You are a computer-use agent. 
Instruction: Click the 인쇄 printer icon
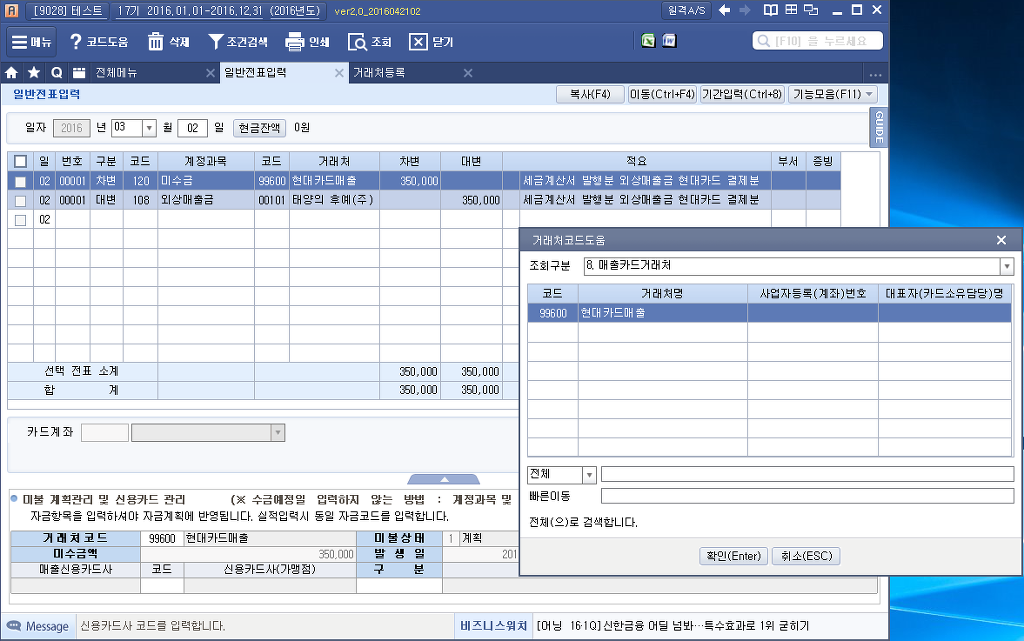pos(294,42)
